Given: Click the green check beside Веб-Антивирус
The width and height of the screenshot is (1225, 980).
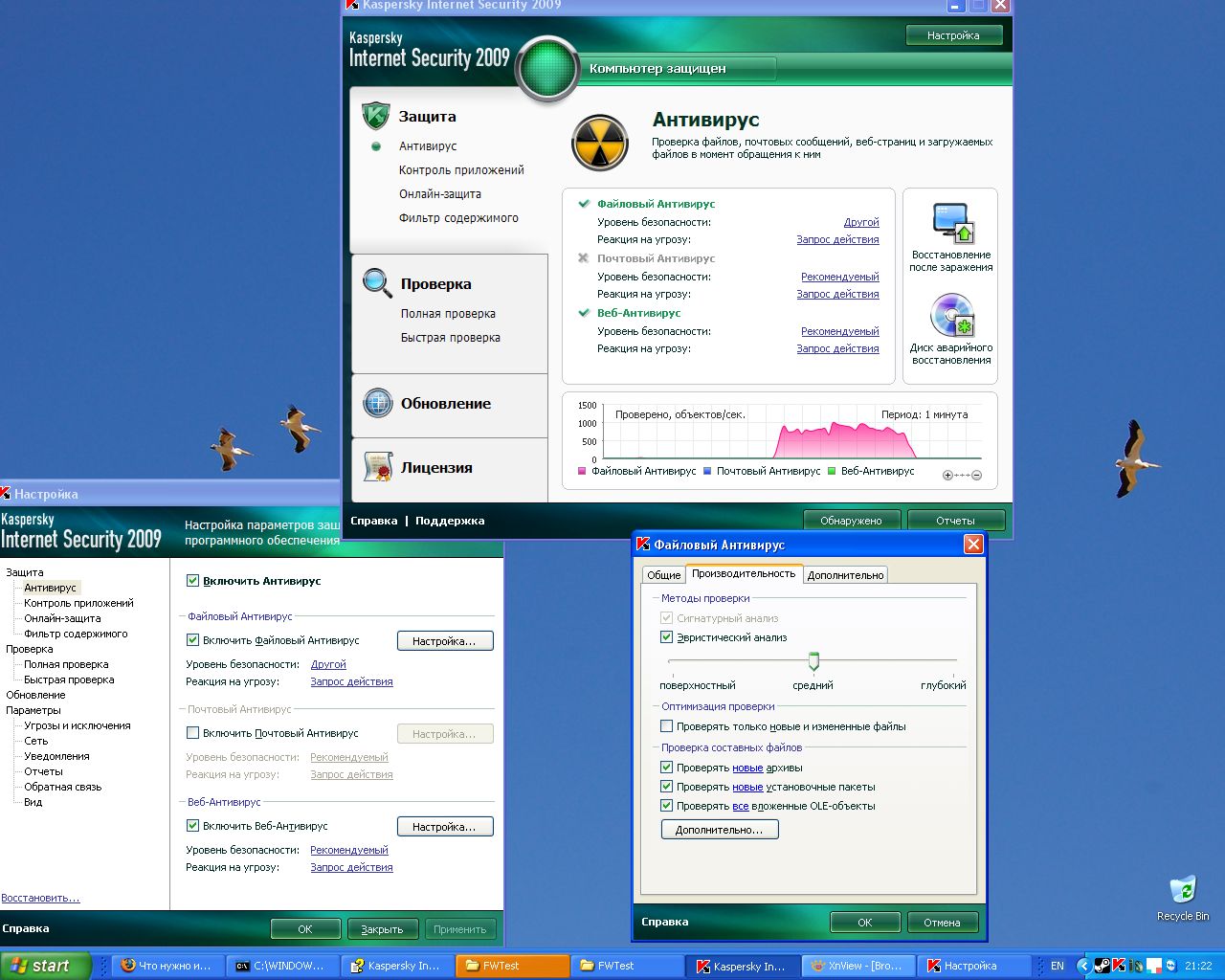Looking at the screenshot, I should tap(584, 313).
